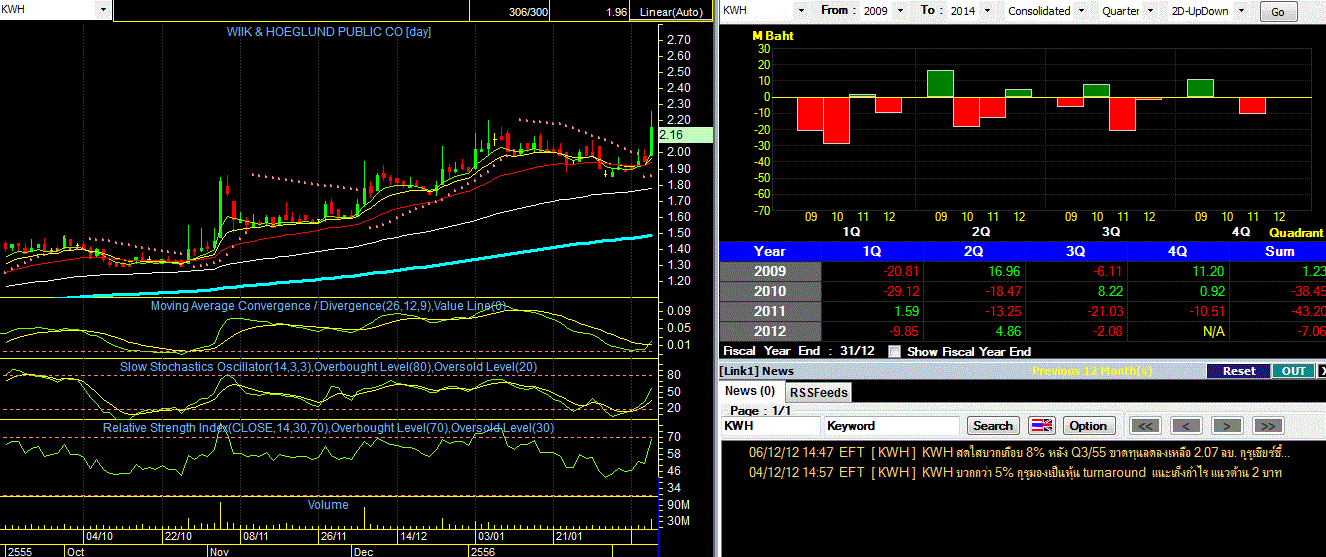Viewport: 1326px width, 557px height.
Task: Go to last news page with >> icon
Action: 1268,425
